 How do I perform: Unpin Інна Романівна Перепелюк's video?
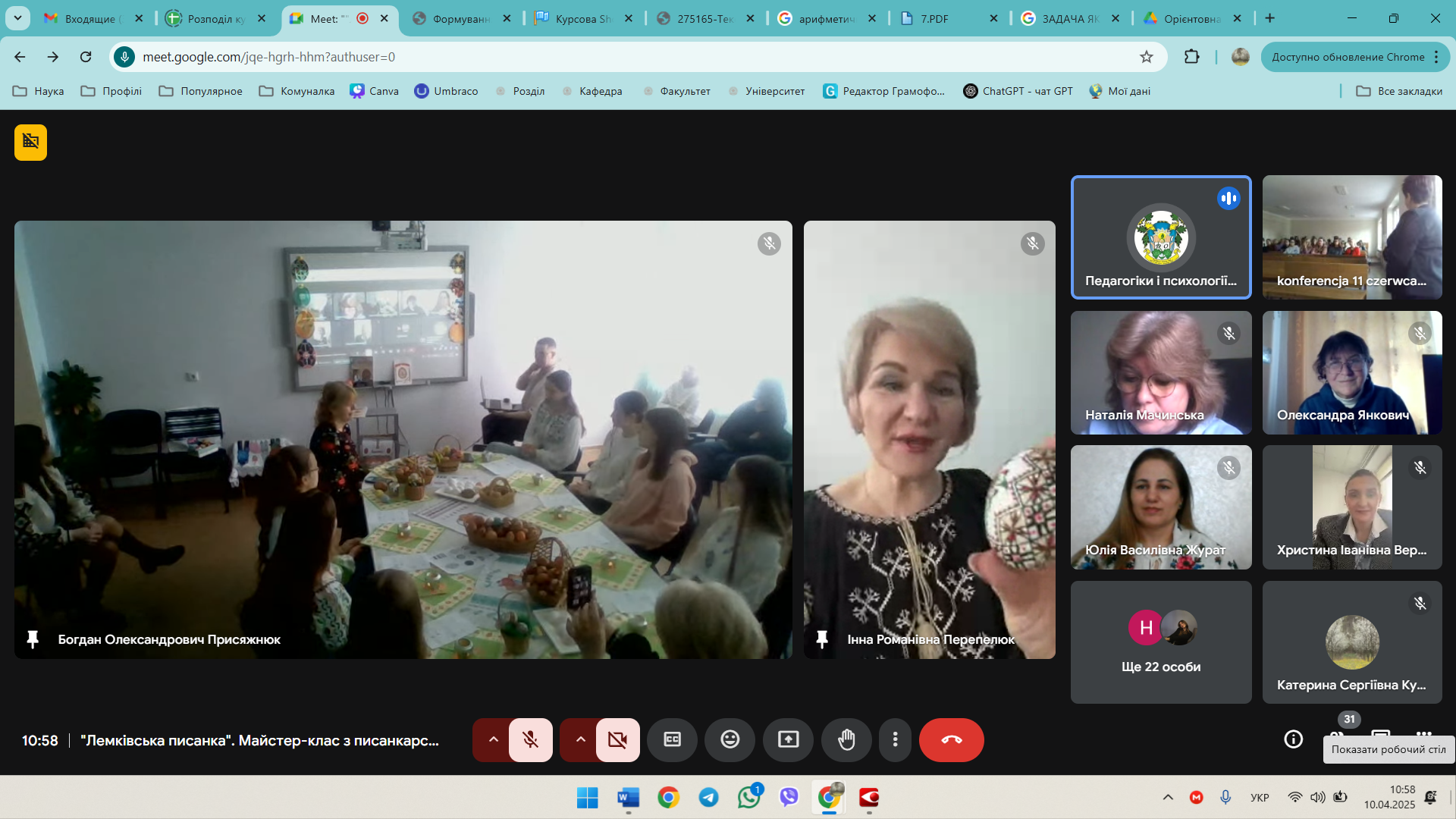pyautogui.click(x=822, y=639)
